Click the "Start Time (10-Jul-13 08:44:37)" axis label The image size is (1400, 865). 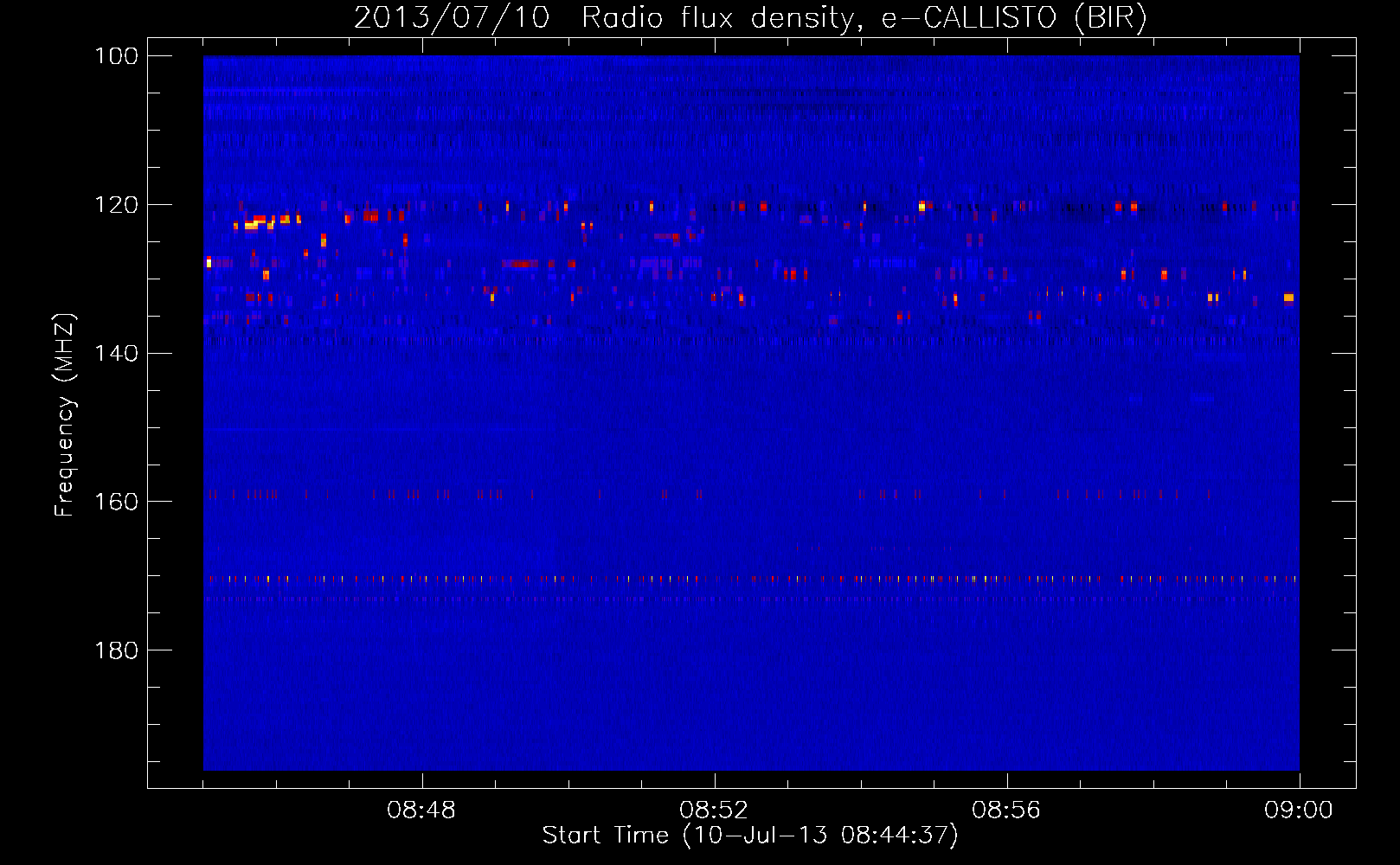point(750,836)
